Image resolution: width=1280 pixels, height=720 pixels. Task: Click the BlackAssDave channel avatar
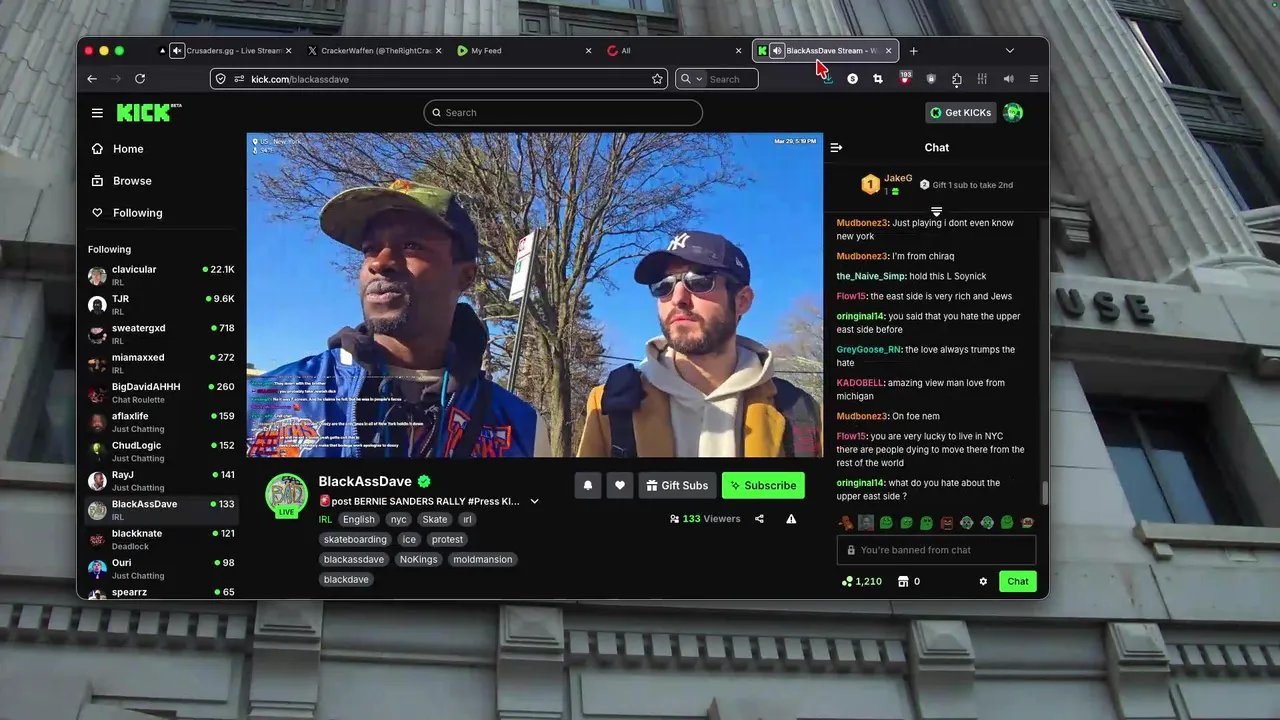(x=287, y=496)
